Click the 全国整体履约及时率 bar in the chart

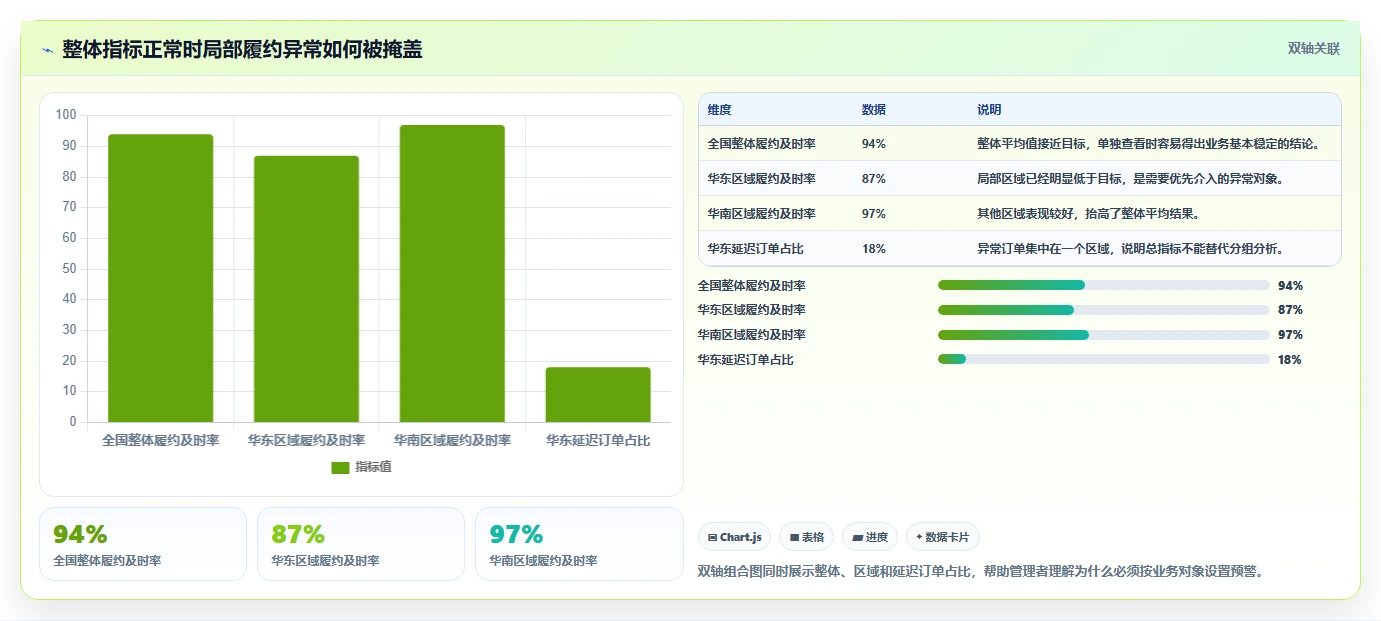160,278
